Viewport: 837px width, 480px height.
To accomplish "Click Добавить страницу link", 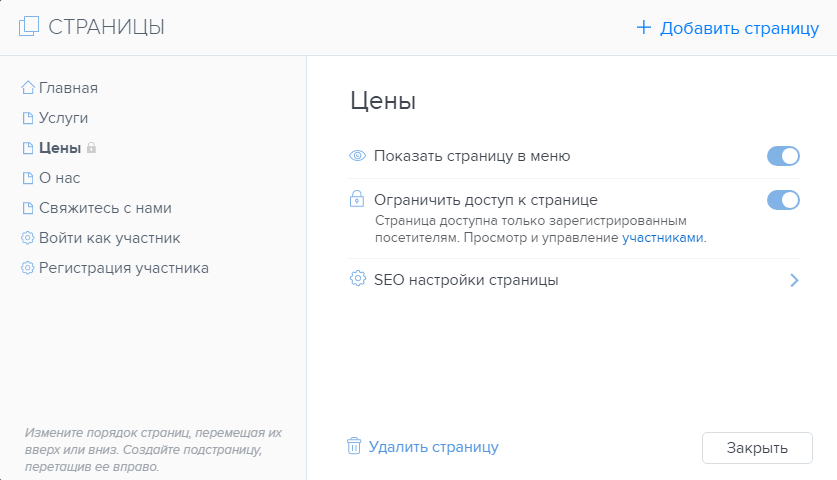I will point(739,28).
